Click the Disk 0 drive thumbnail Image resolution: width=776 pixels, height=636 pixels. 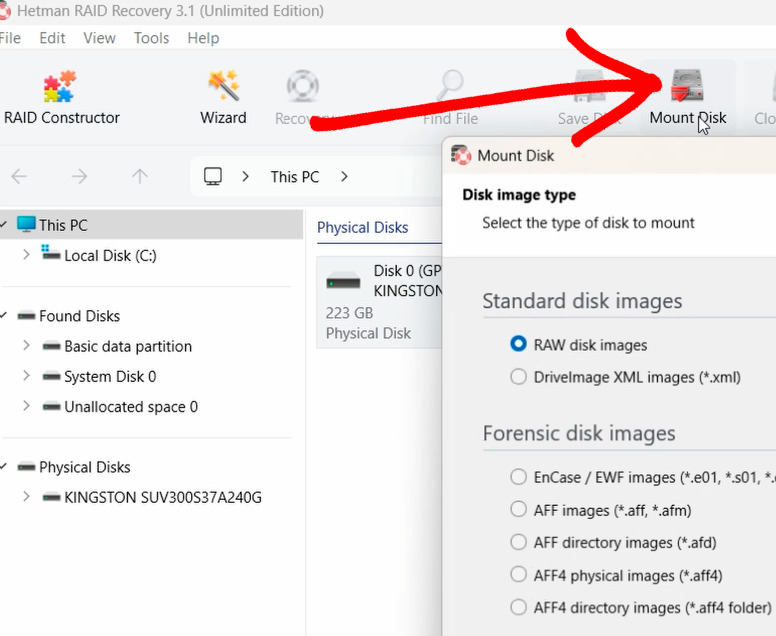tap(343, 281)
